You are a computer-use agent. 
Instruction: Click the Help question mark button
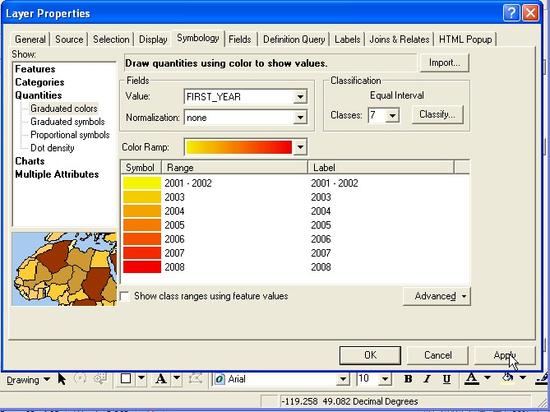511,14
